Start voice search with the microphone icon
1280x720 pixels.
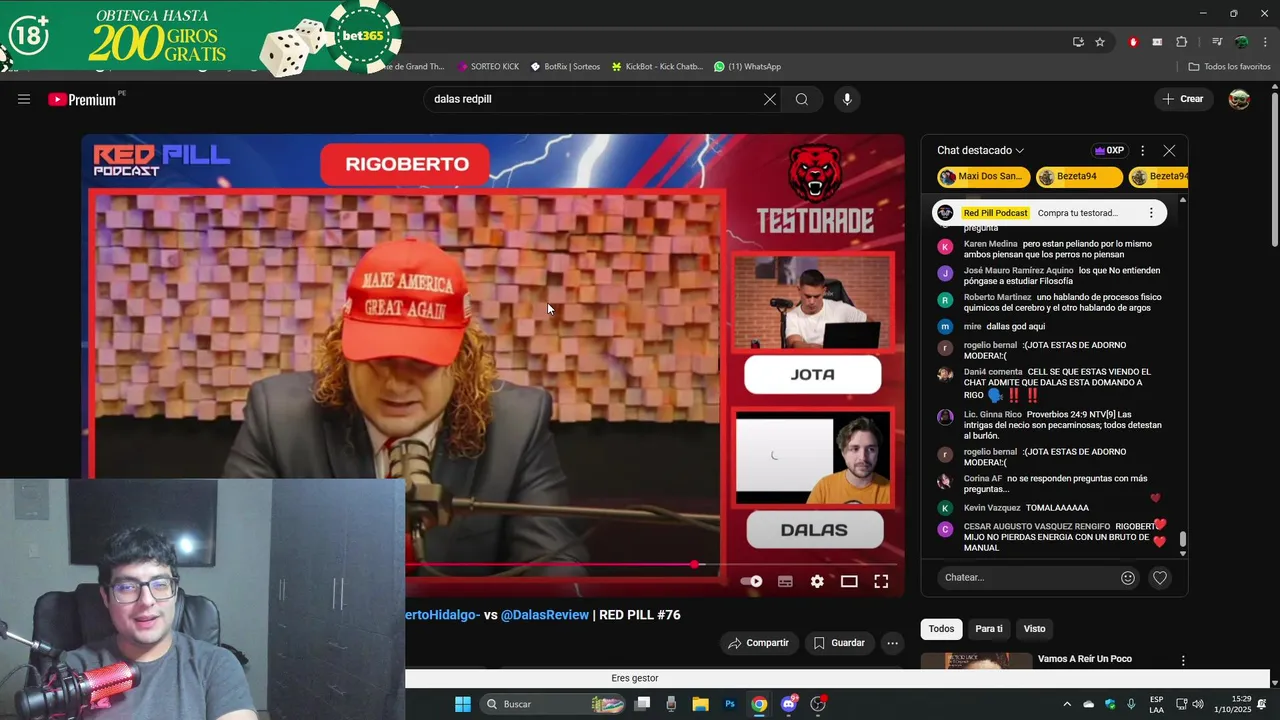[847, 99]
